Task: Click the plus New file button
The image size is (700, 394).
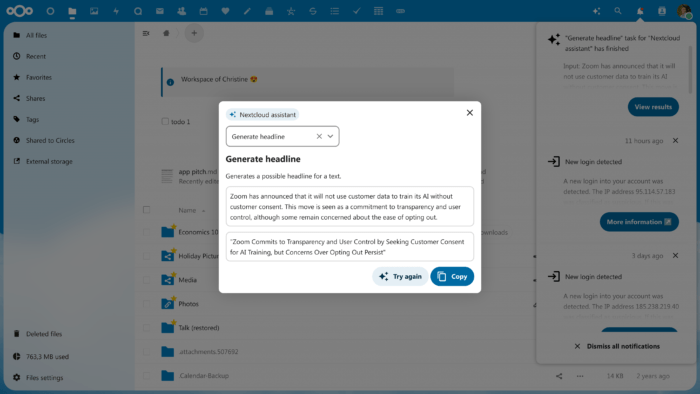Action: [x=194, y=33]
